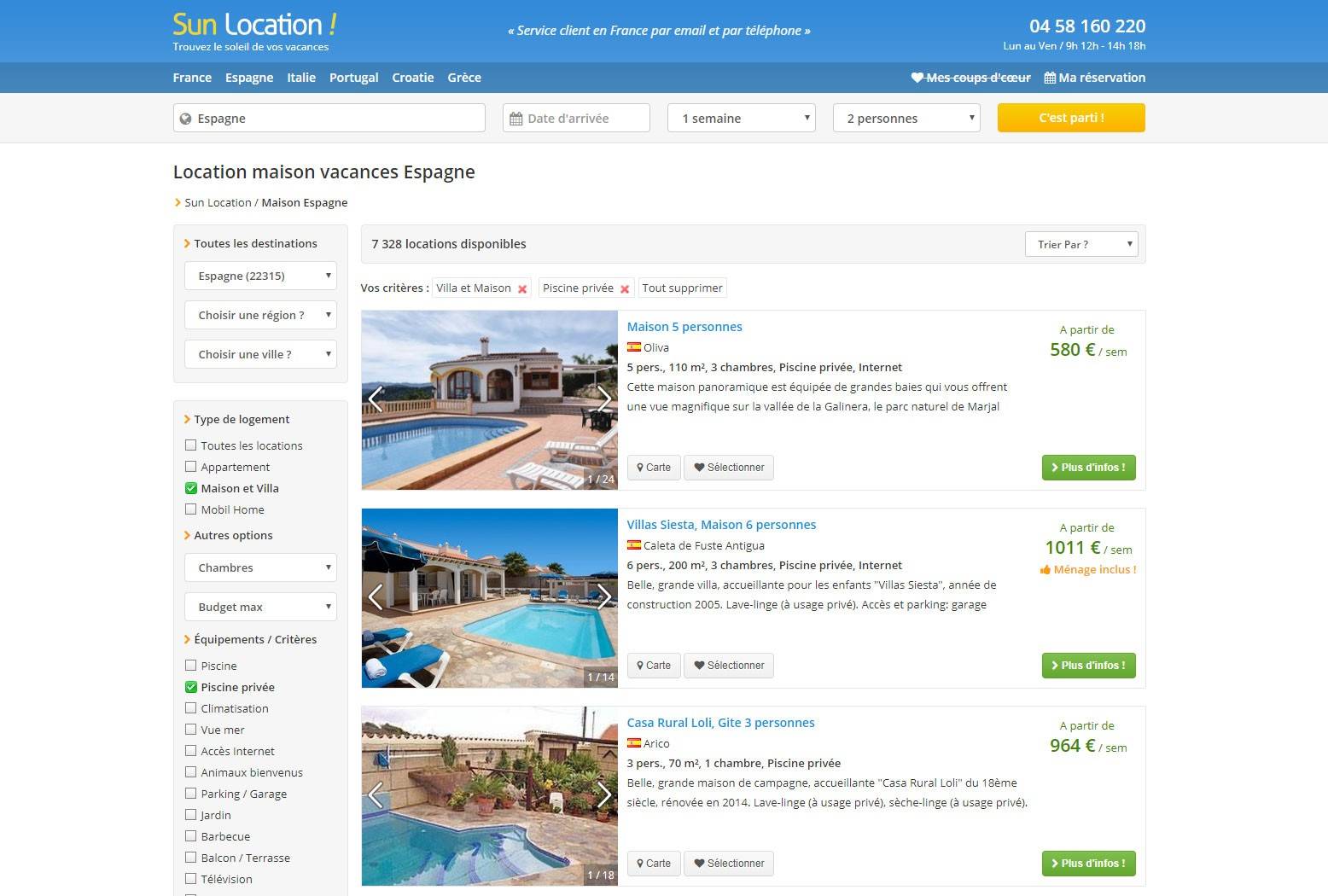1328x896 pixels.
Task: Remove the Piscine privée filter with the red X
Action: click(x=625, y=289)
